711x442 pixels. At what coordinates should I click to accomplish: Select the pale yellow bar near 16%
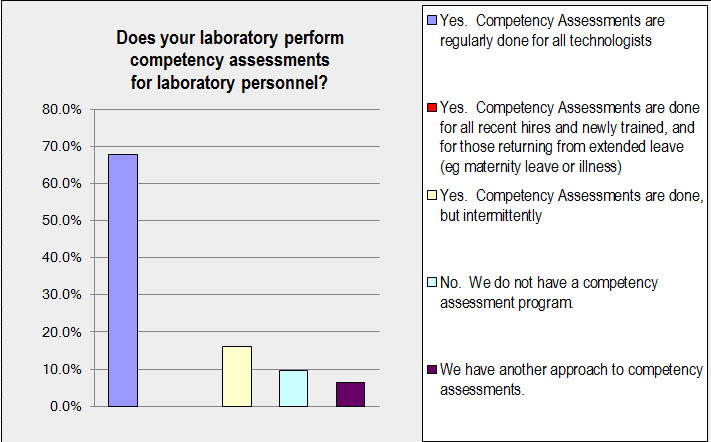pyautogui.click(x=237, y=376)
